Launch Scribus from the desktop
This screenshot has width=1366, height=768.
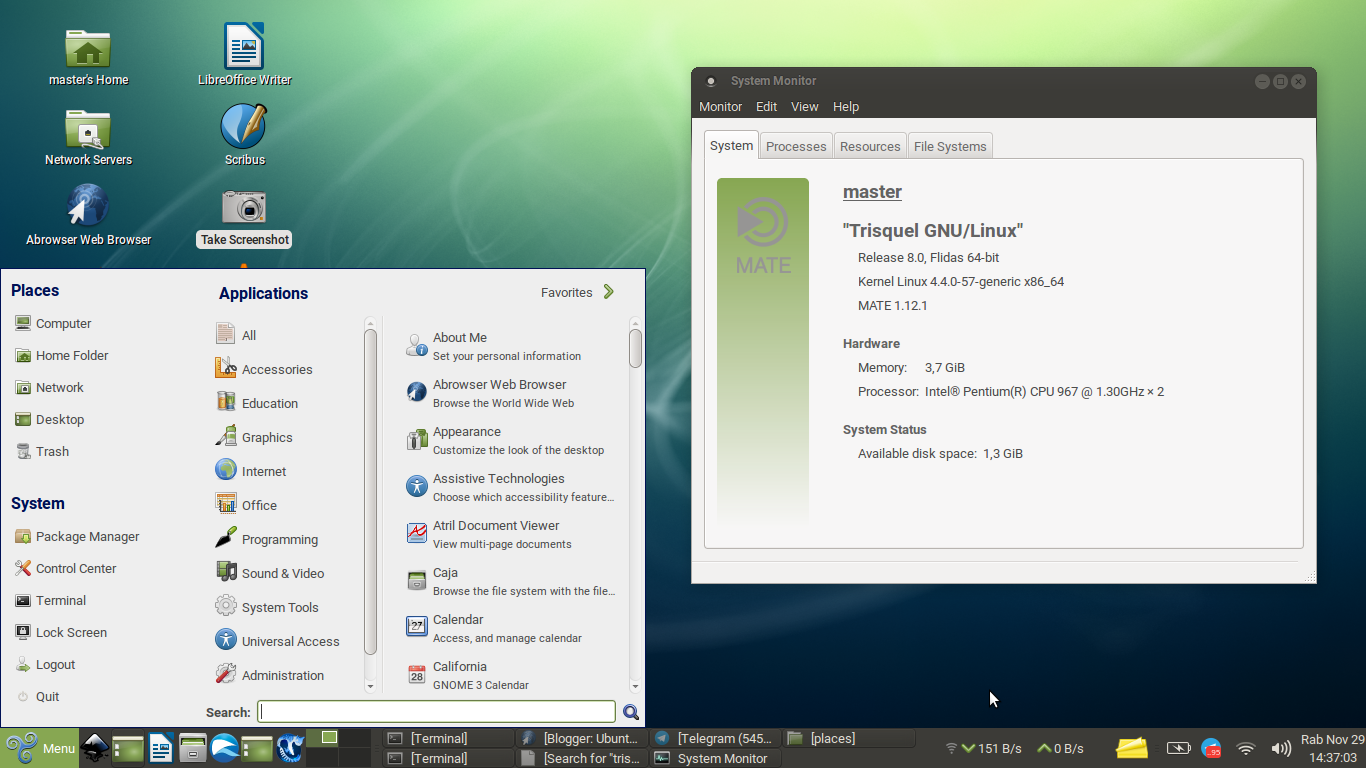point(245,136)
